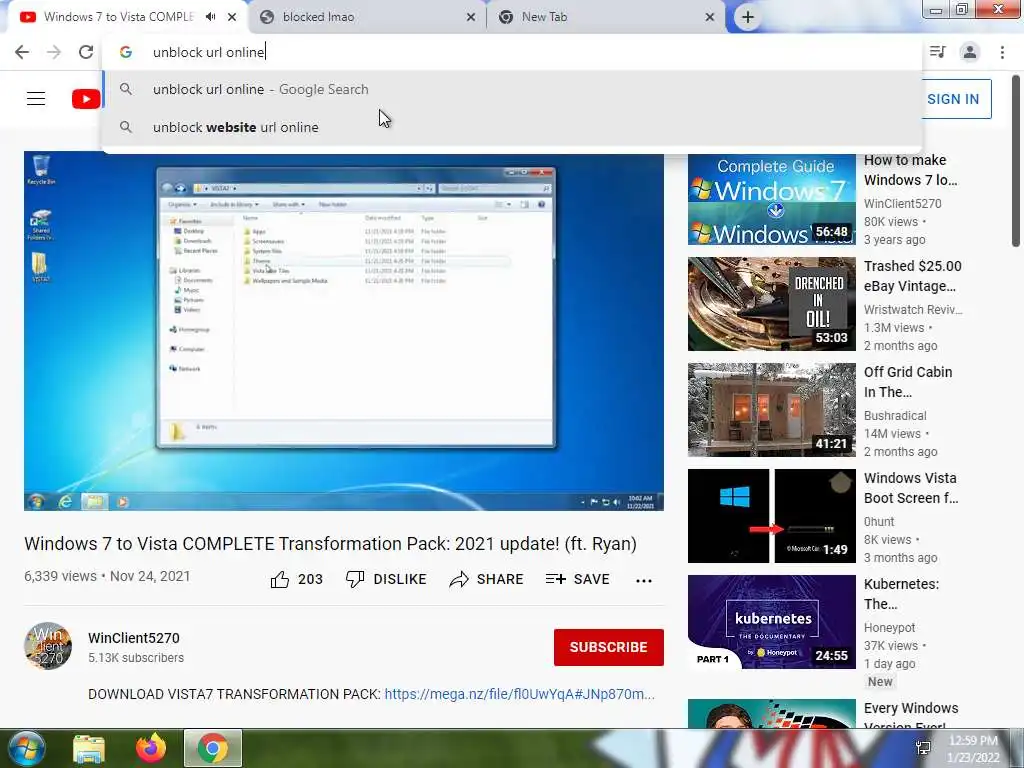Click the New badge under Kubernetes video

click(x=880, y=682)
